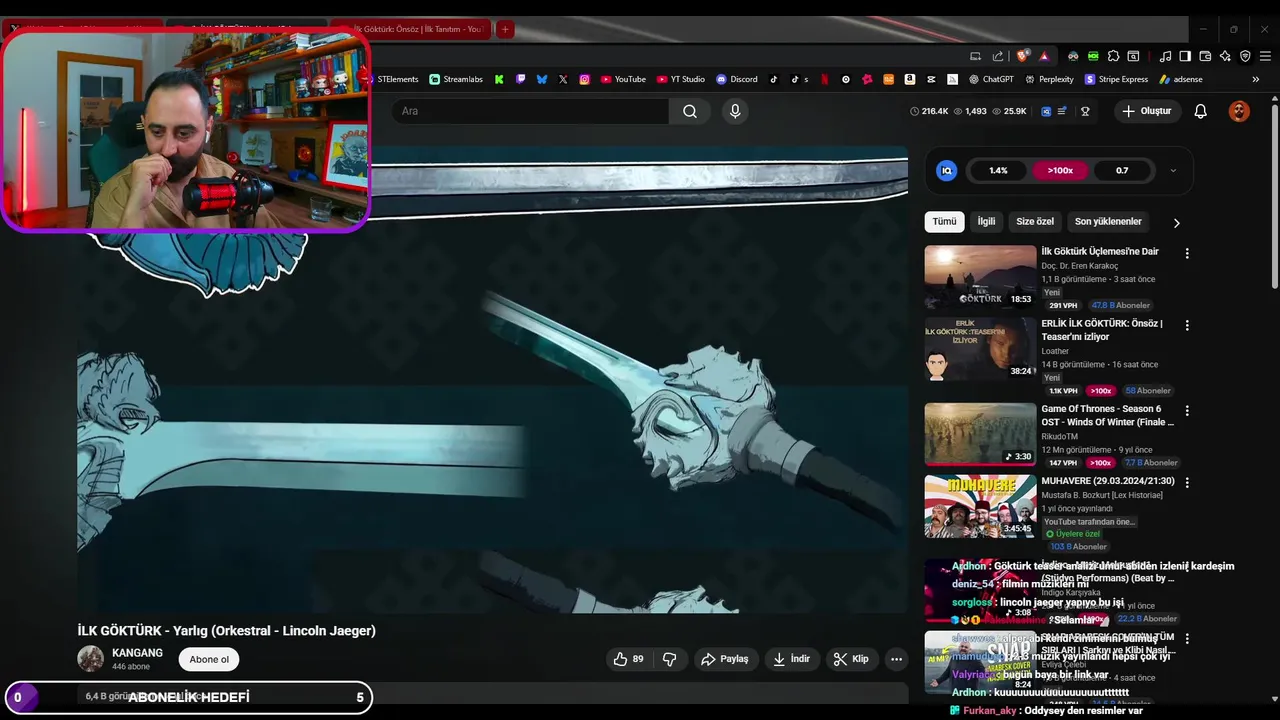This screenshot has width=1280, height=720.
Task: Select the Size özel filter chip
Action: coord(1035,221)
